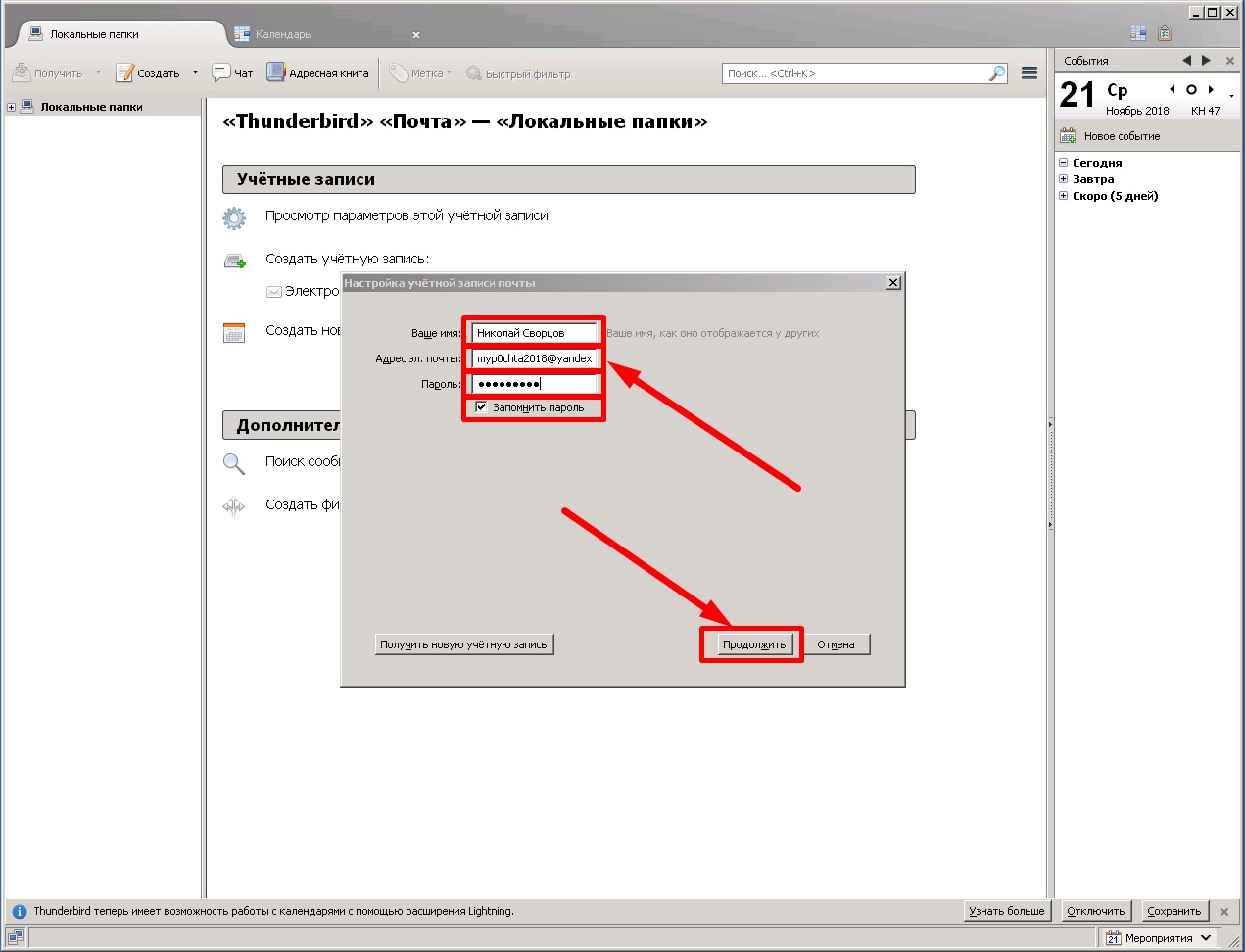1245x952 pixels.
Task: Click the Создать учётную запись icon
Action: (234, 261)
